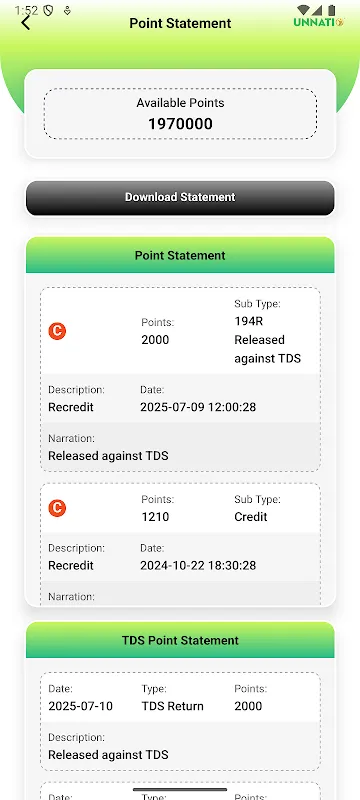
Task: Tap the Point Statement page title
Action: pyautogui.click(x=180, y=23)
